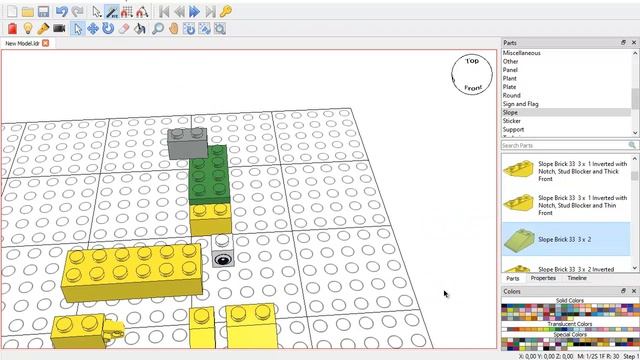The image size is (640, 360).
Task: Select Sign and Flag category
Action: 520,104
